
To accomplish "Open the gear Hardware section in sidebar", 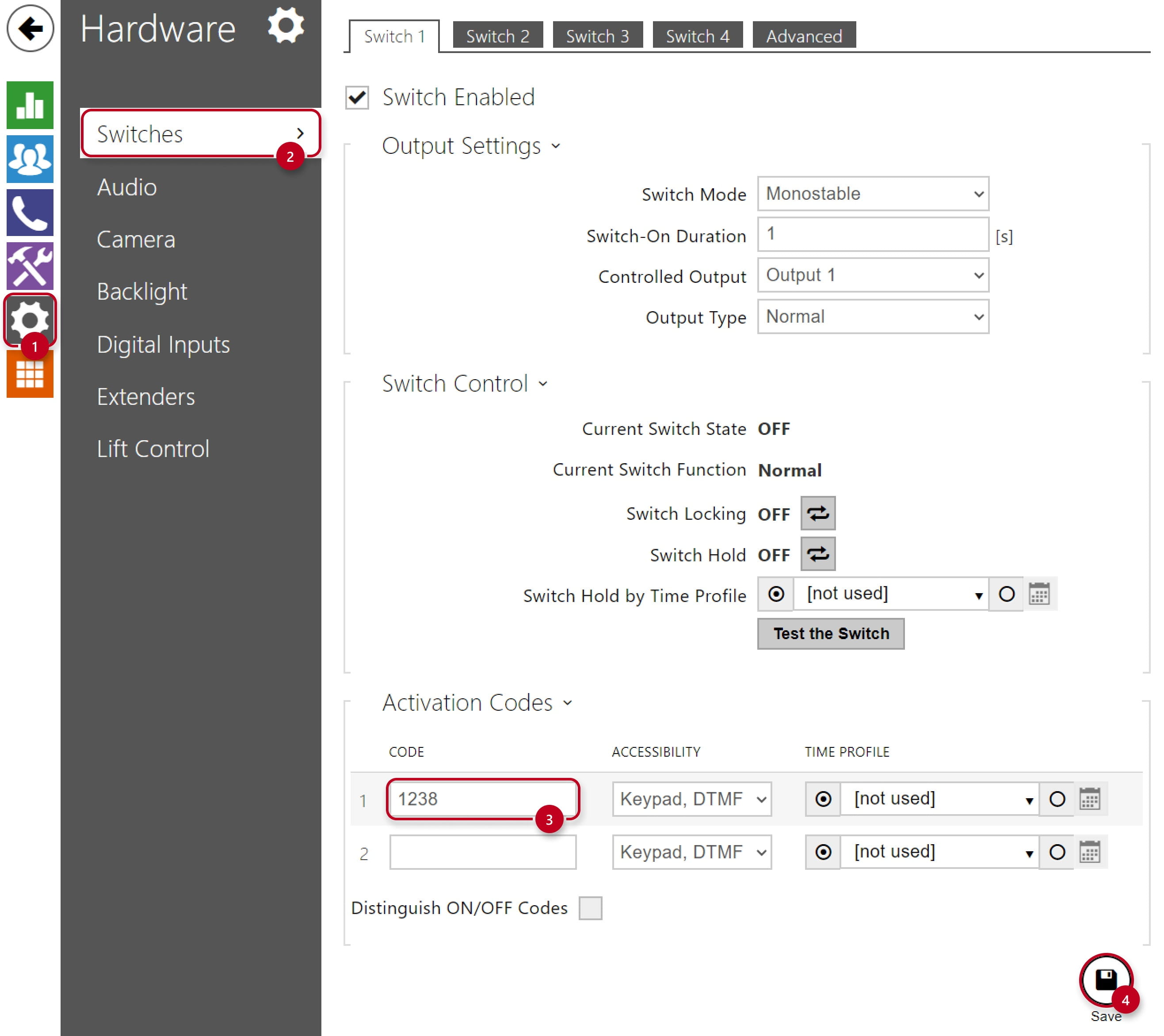I will click(x=30, y=320).
